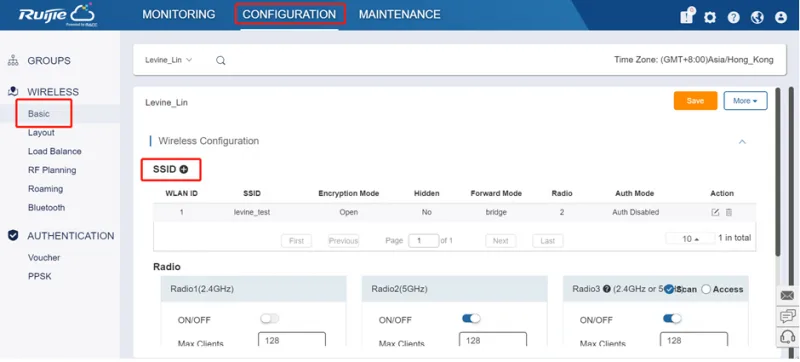Viewport: 800px width, 362px height.
Task: Click the Time Zone Asia/Hong_Kong text
Action: [x=693, y=60]
